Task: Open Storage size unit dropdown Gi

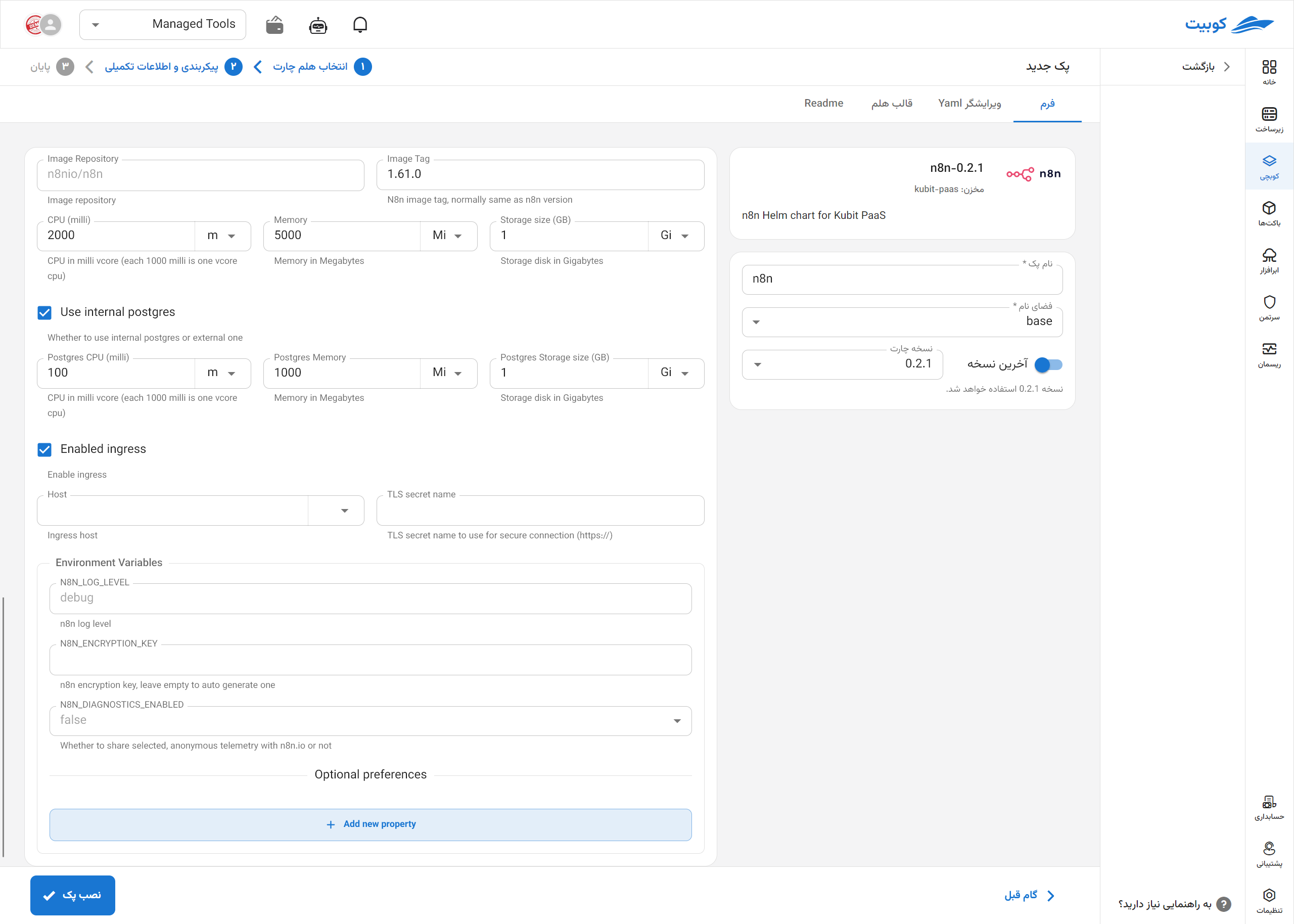Action: pos(675,236)
